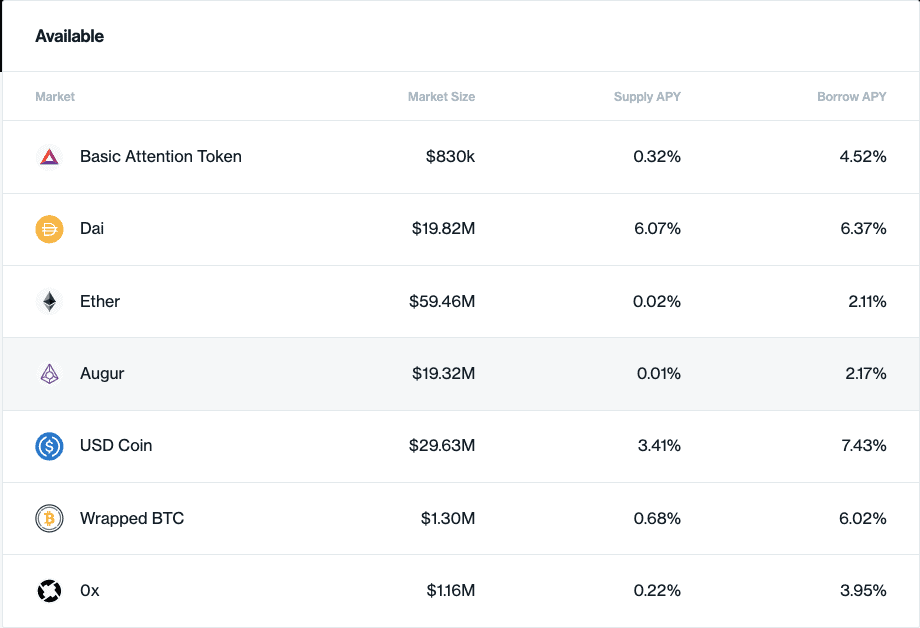Click the Wrapped BTC bitcoin icon
Image resolution: width=920 pixels, height=628 pixels.
click(x=49, y=519)
